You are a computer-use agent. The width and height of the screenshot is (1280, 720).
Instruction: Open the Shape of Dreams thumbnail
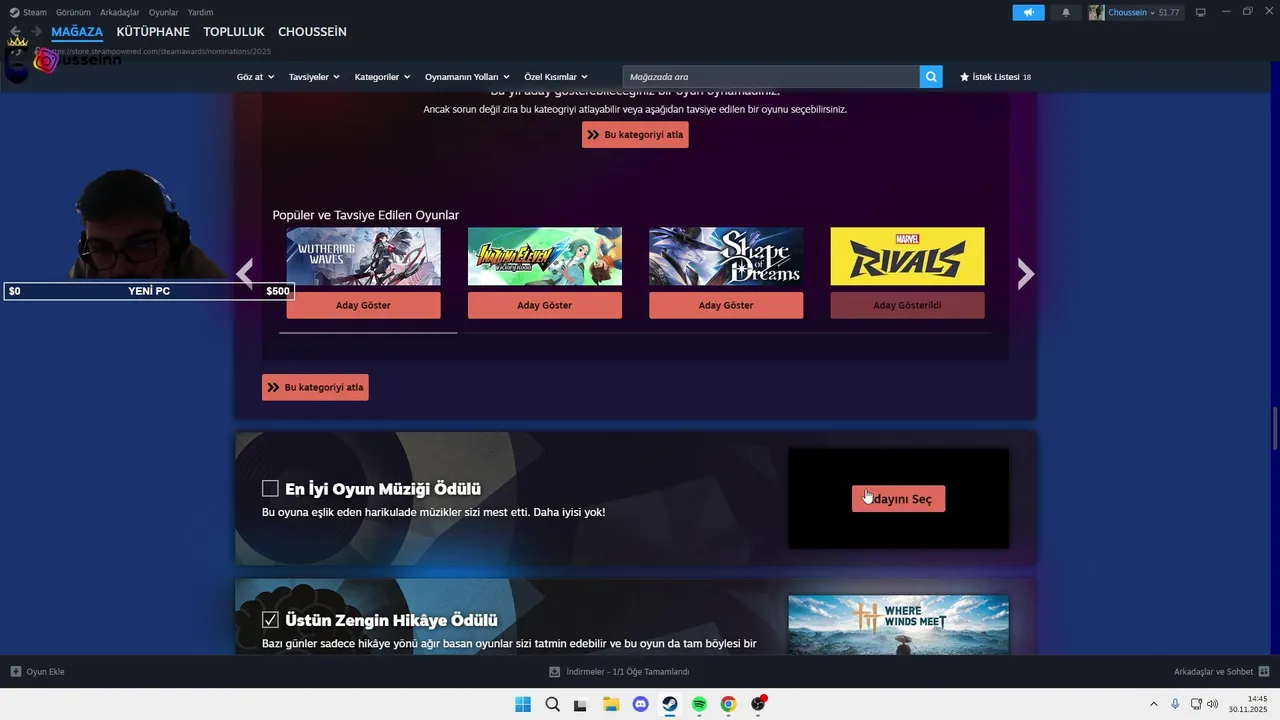coord(726,256)
